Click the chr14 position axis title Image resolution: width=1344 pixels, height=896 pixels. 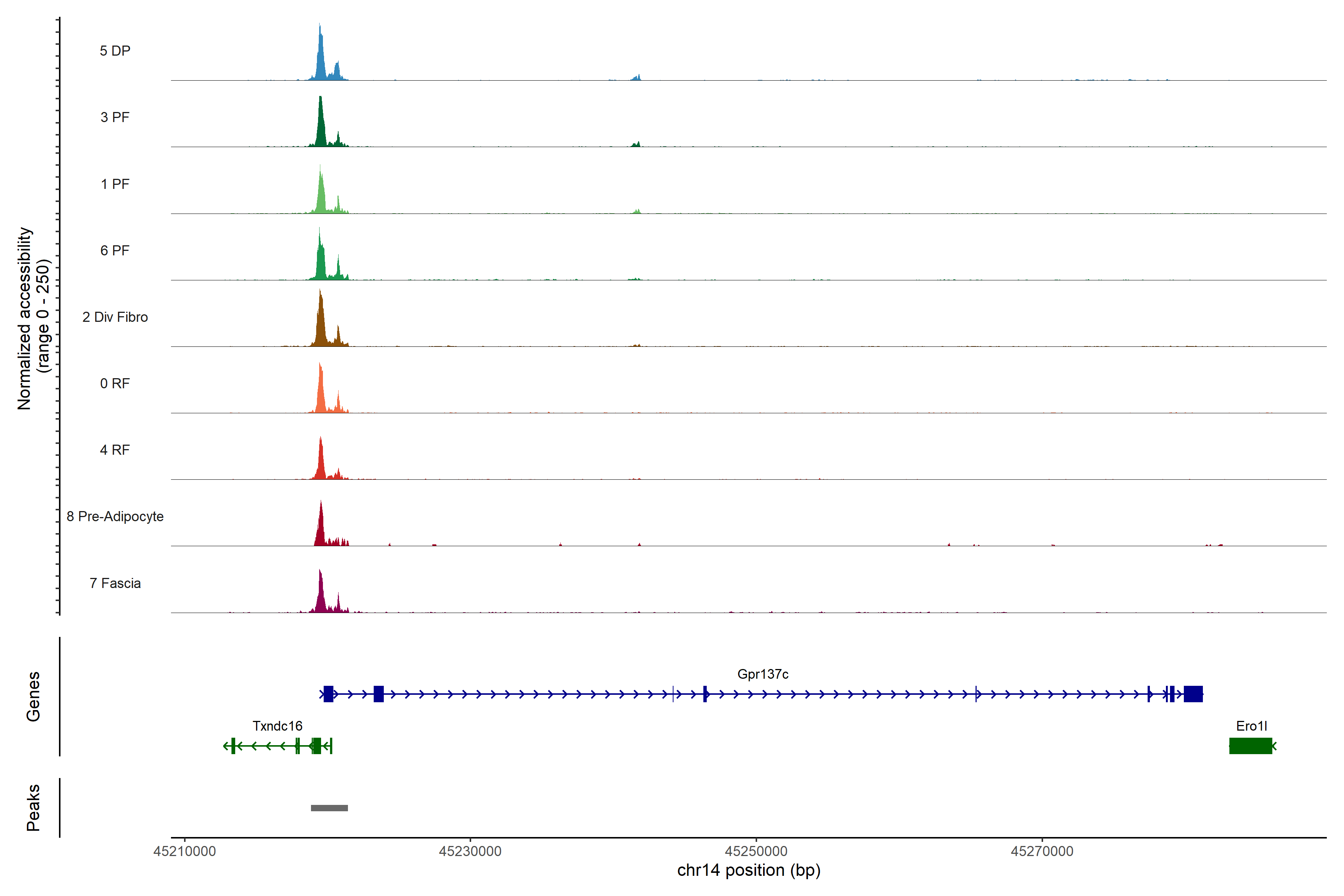click(749, 870)
